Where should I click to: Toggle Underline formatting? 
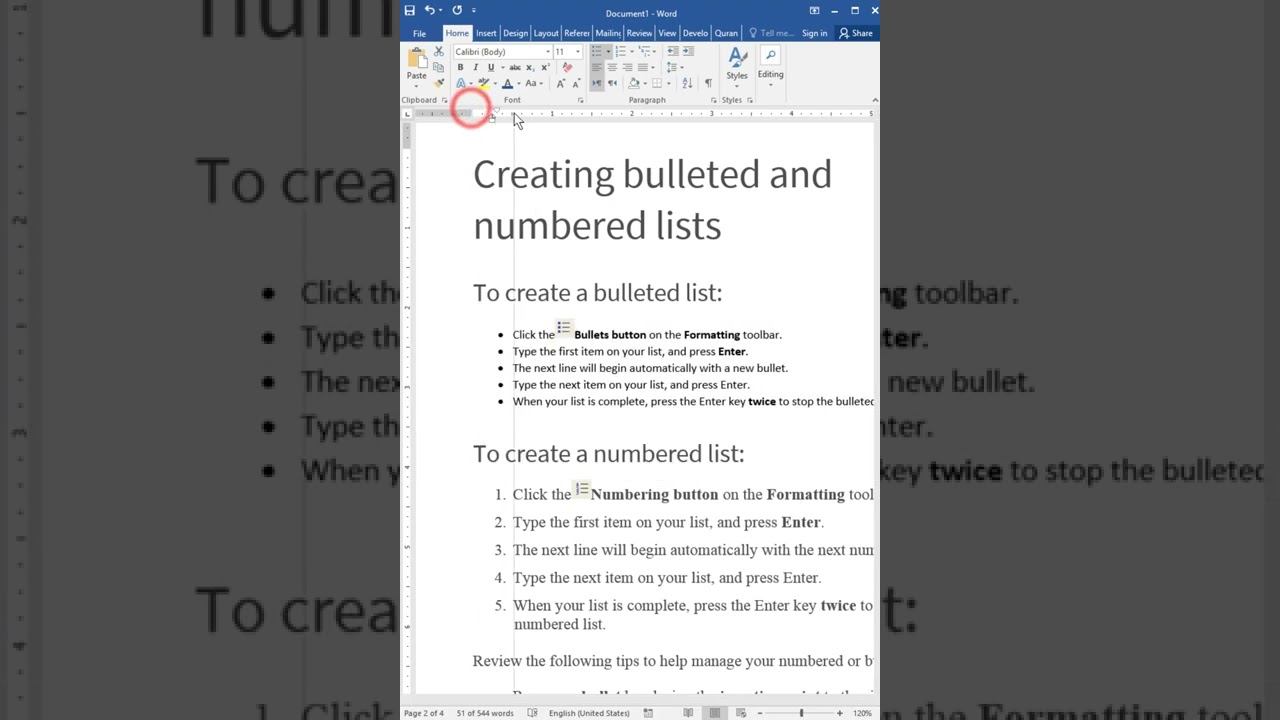[491, 67]
